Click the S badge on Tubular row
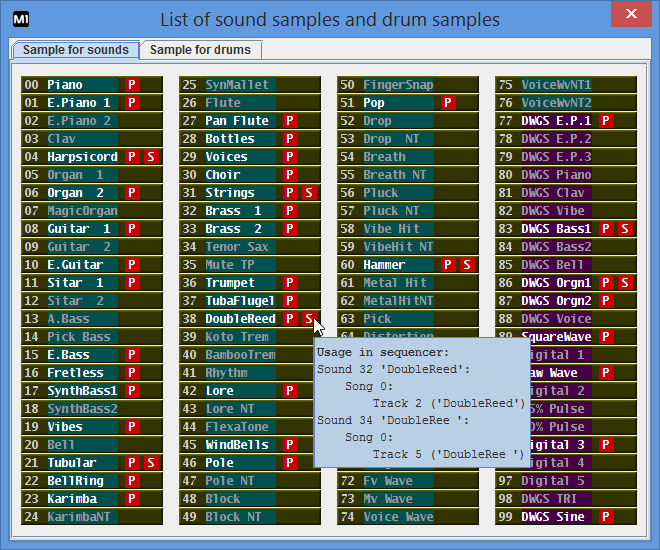This screenshot has width=660, height=550. pos(151,463)
